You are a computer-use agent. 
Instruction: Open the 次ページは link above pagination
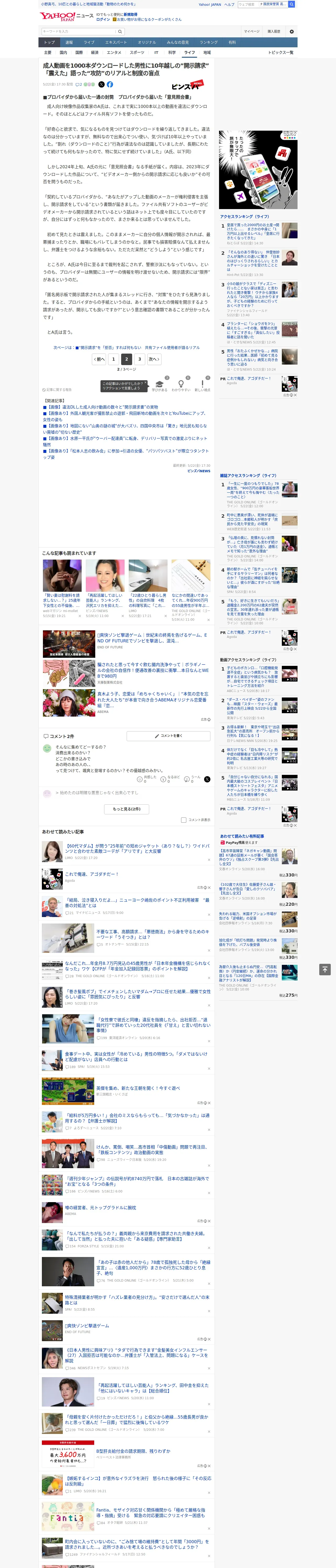pos(127,348)
